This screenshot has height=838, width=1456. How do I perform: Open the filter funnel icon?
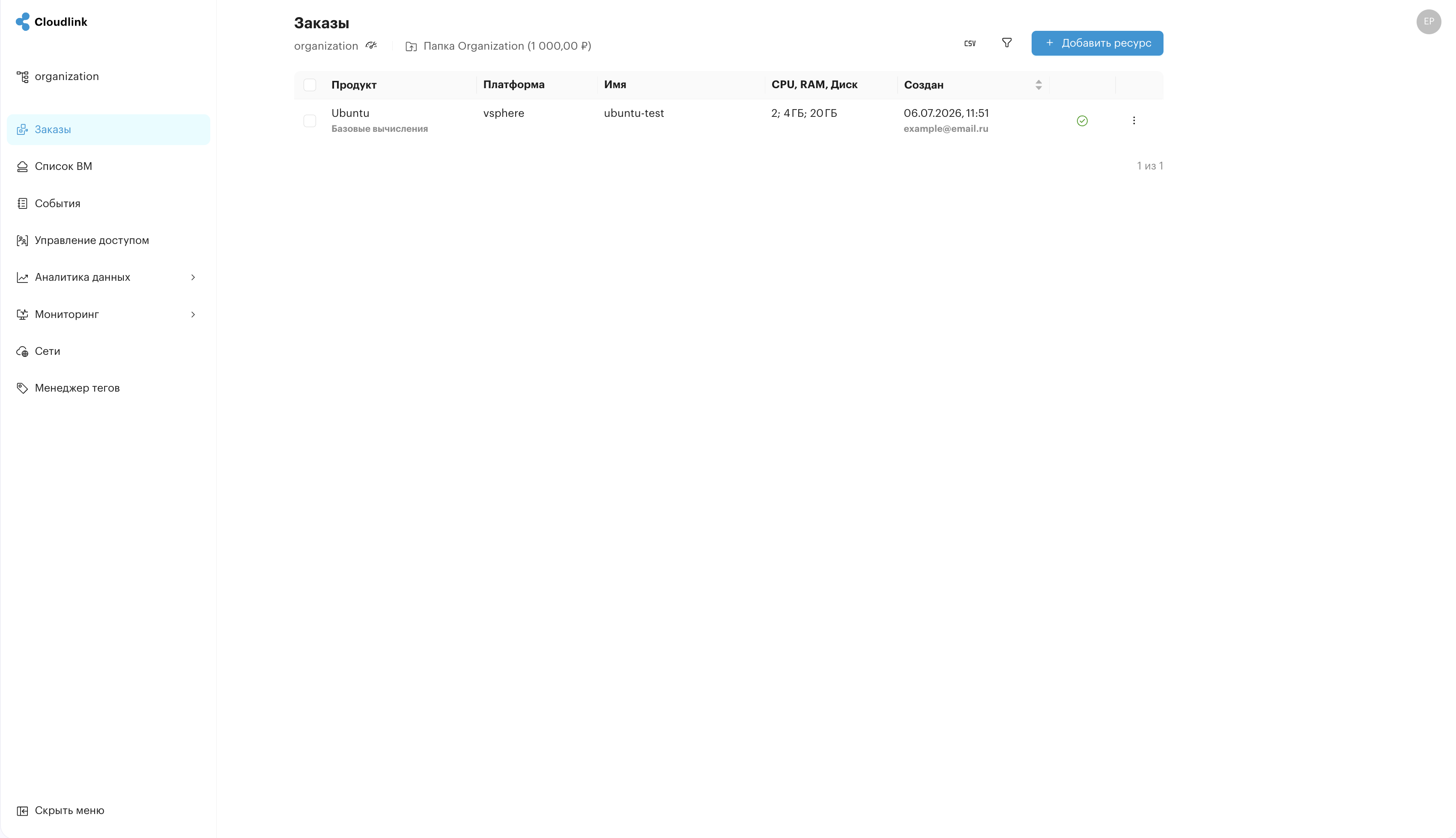click(x=1006, y=43)
